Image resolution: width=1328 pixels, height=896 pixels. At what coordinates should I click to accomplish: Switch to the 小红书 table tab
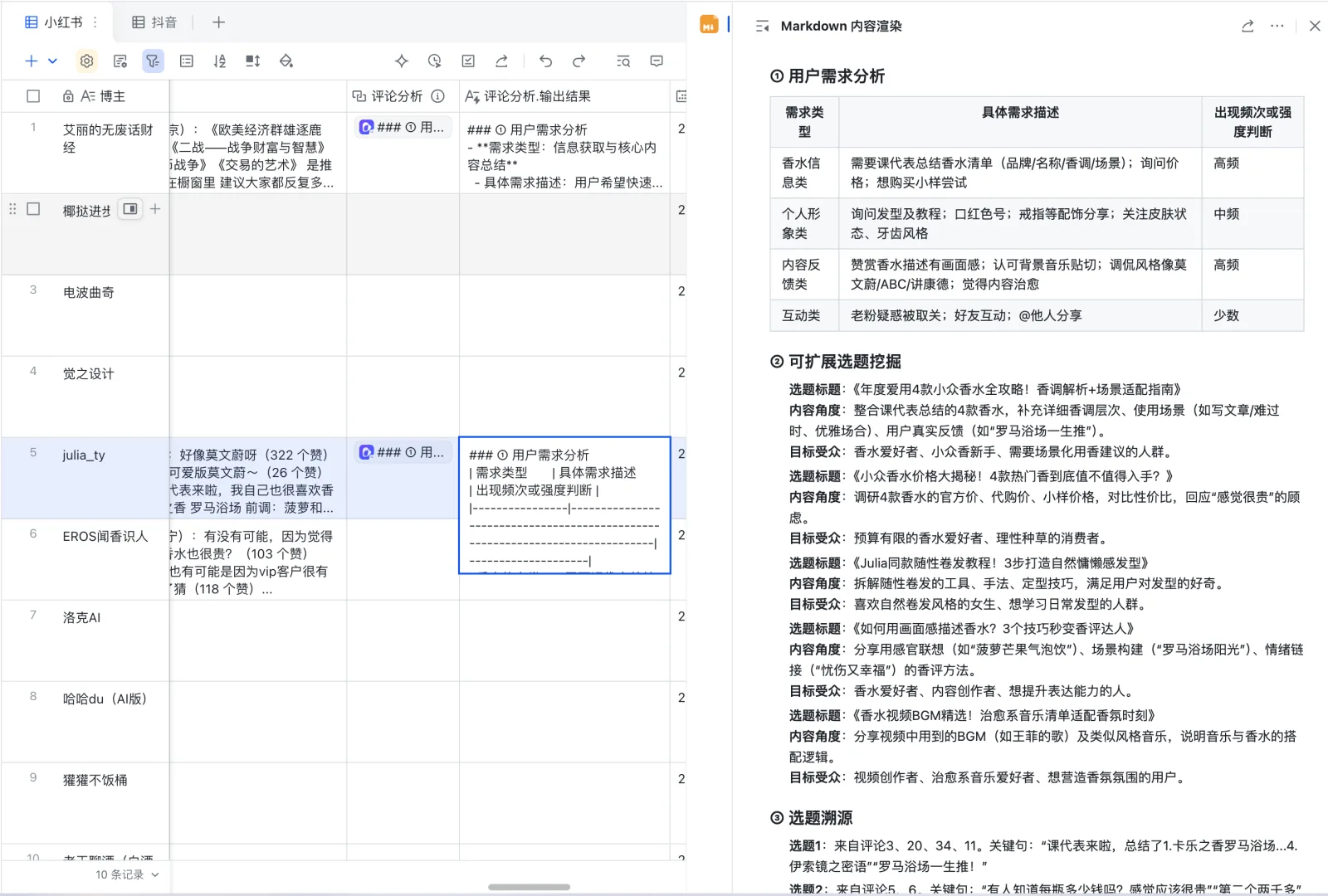click(54, 22)
